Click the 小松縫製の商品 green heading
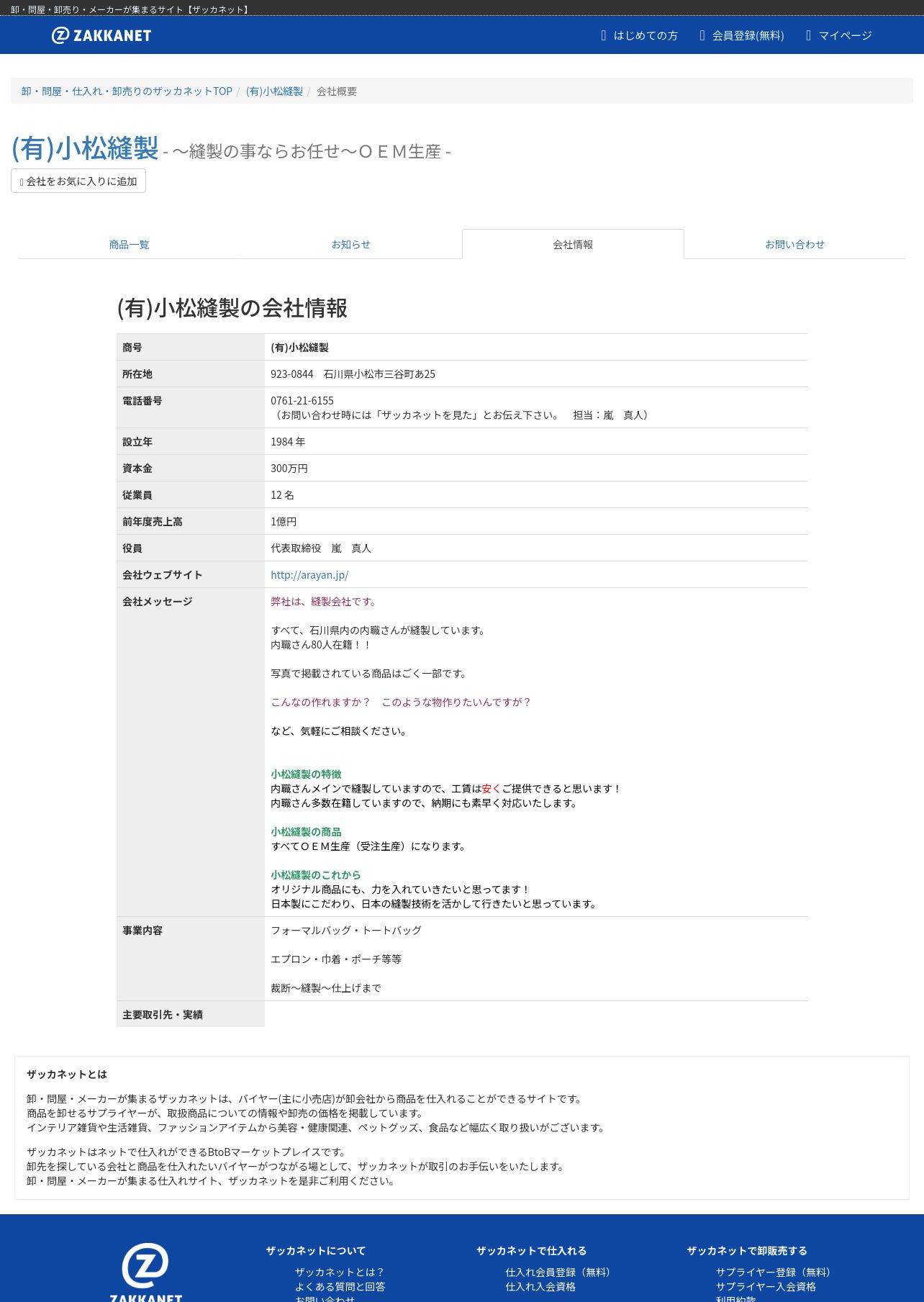924x1302 pixels. [306, 832]
